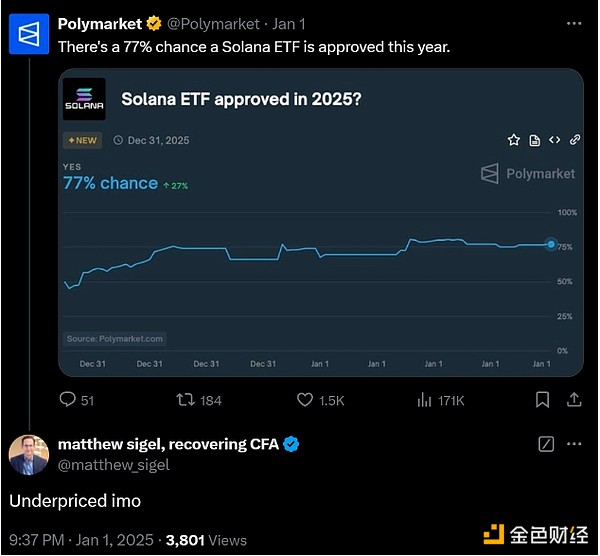Copy the market link using chain icon
600x556 pixels.
click(575, 140)
